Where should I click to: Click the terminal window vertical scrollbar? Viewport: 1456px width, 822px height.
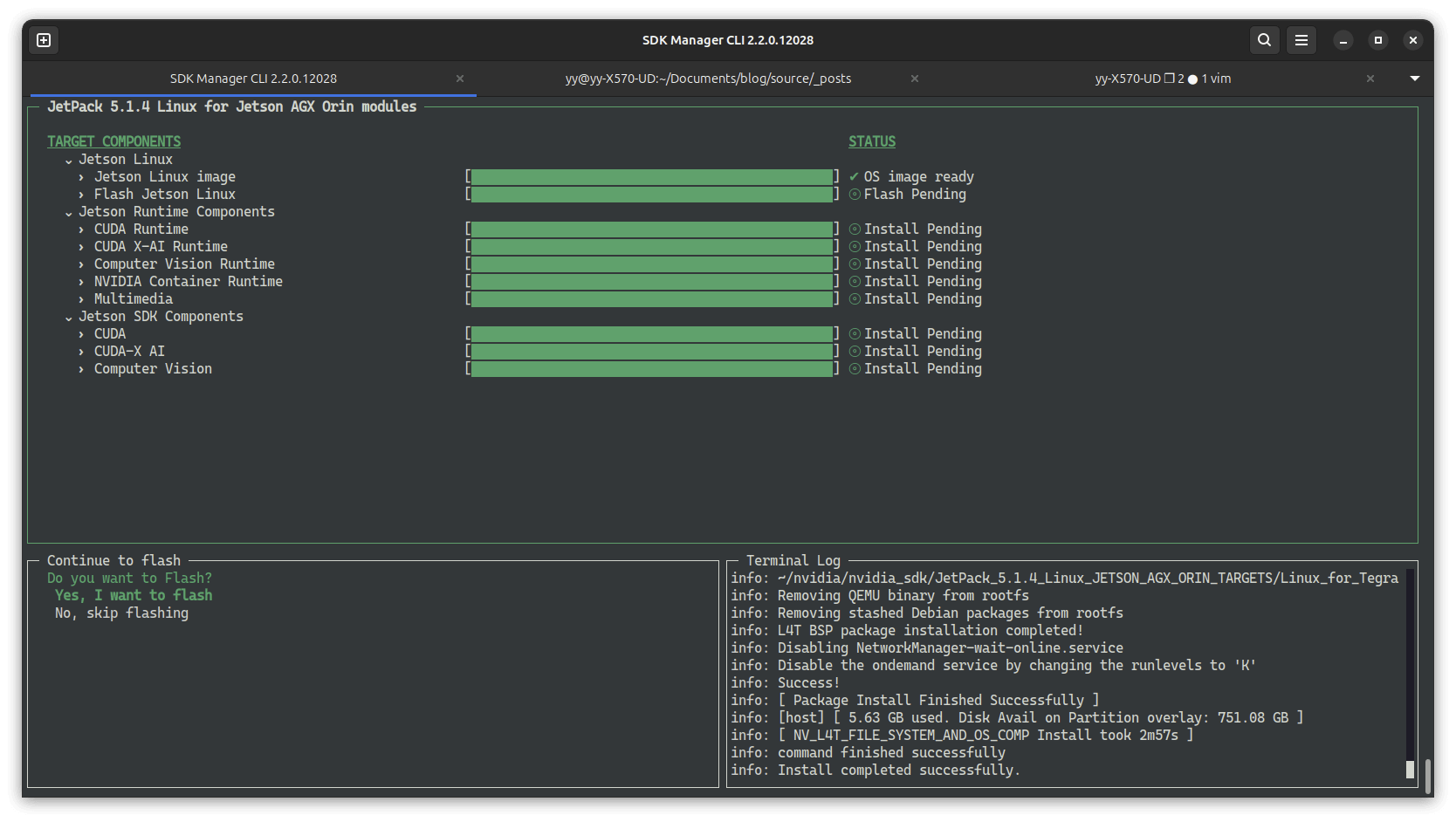tap(1428, 776)
